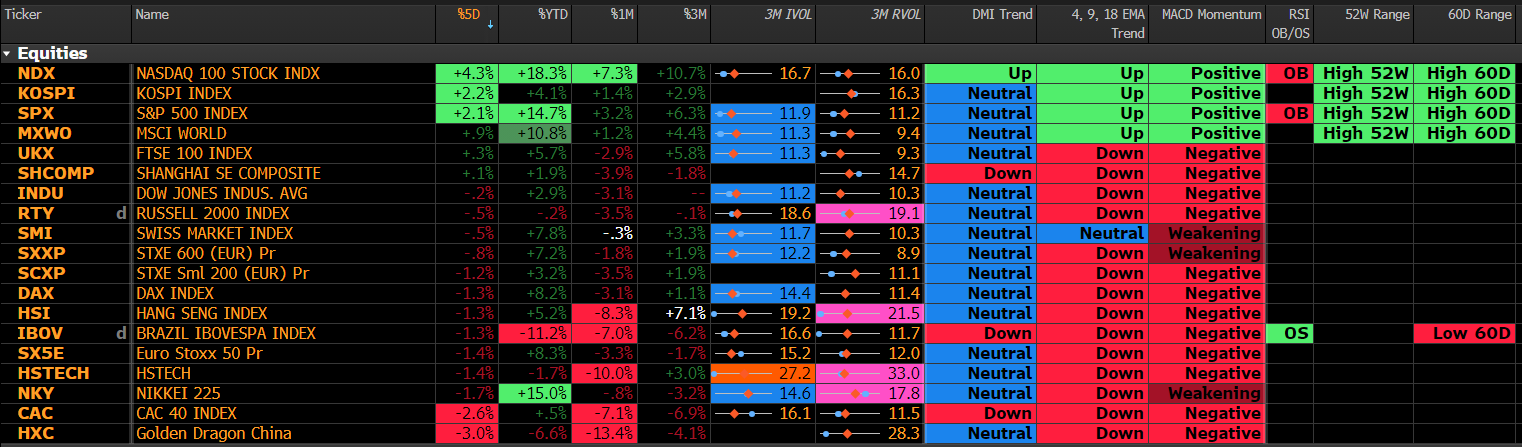Click the RSI OB/OS column header
The width and height of the screenshot is (1522, 447).
tap(1289, 24)
